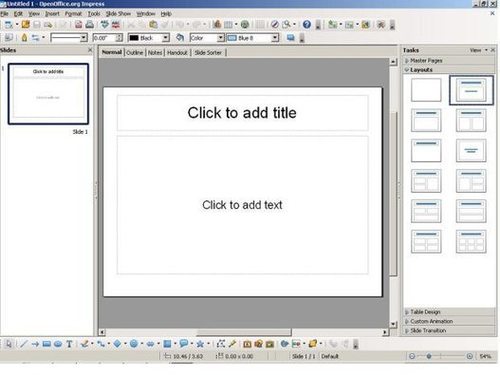Click the 'Click to add title' placeholder
The width and height of the screenshot is (500, 375).
click(x=242, y=113)
